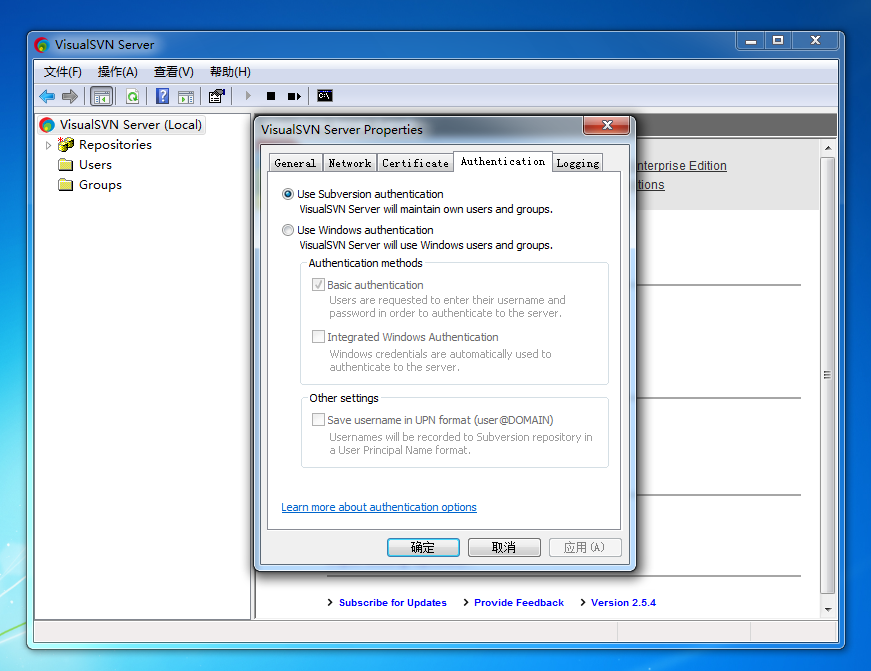Click "VisualSVN Server will maintain own users" text

[426, 209]
